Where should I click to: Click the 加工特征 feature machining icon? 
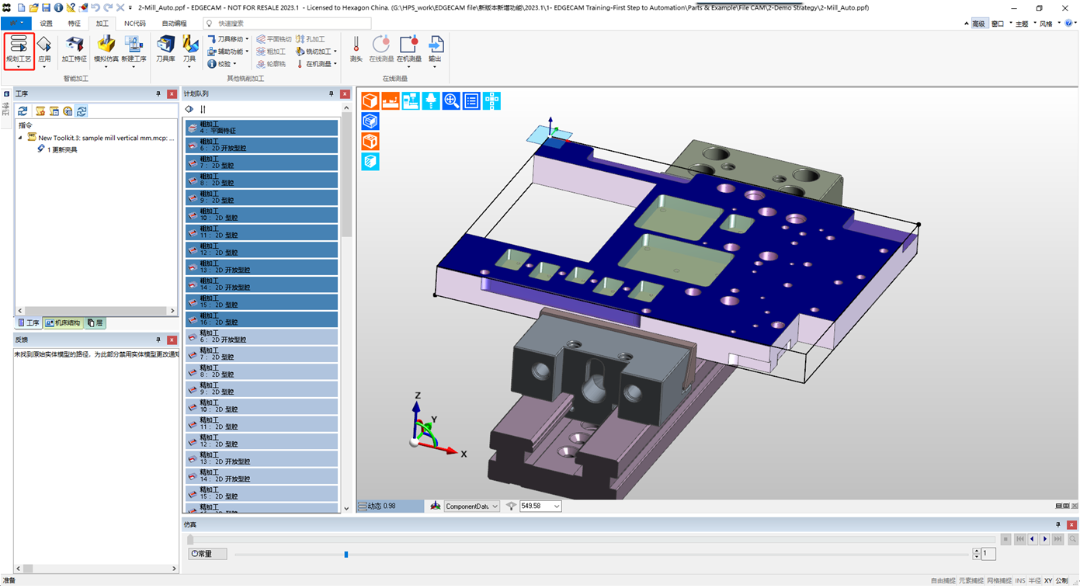tap(74, 50)
